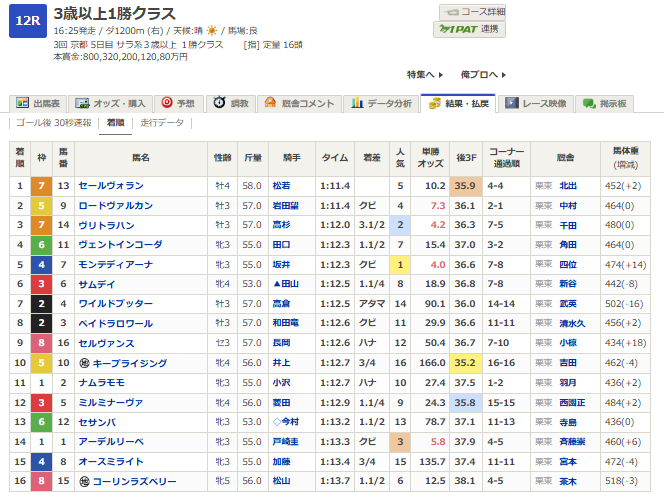Open the データ分析 chart tab
The height and width of the screenshot is (498, 664).
(x=381, y=103)
